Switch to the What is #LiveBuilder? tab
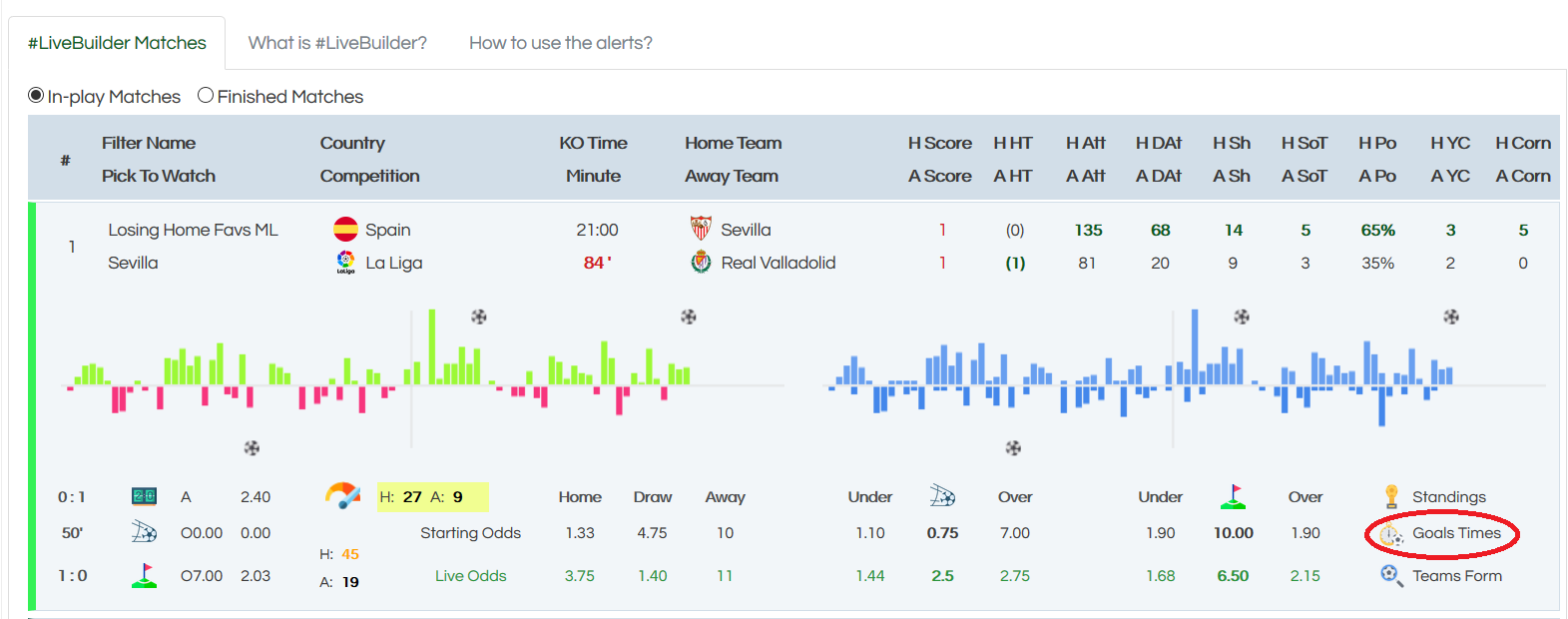 click(337, 43)
